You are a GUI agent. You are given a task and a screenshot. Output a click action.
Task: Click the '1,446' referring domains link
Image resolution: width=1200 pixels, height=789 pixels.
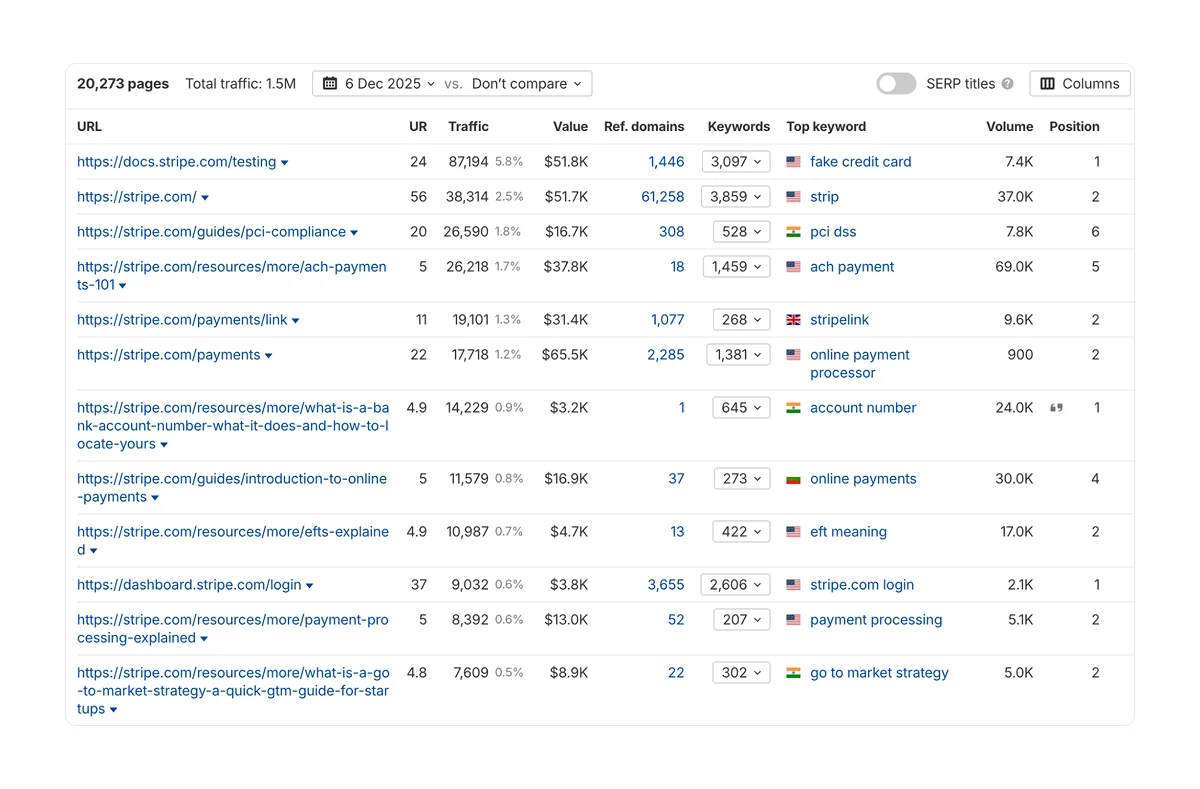tap(667, 161)
